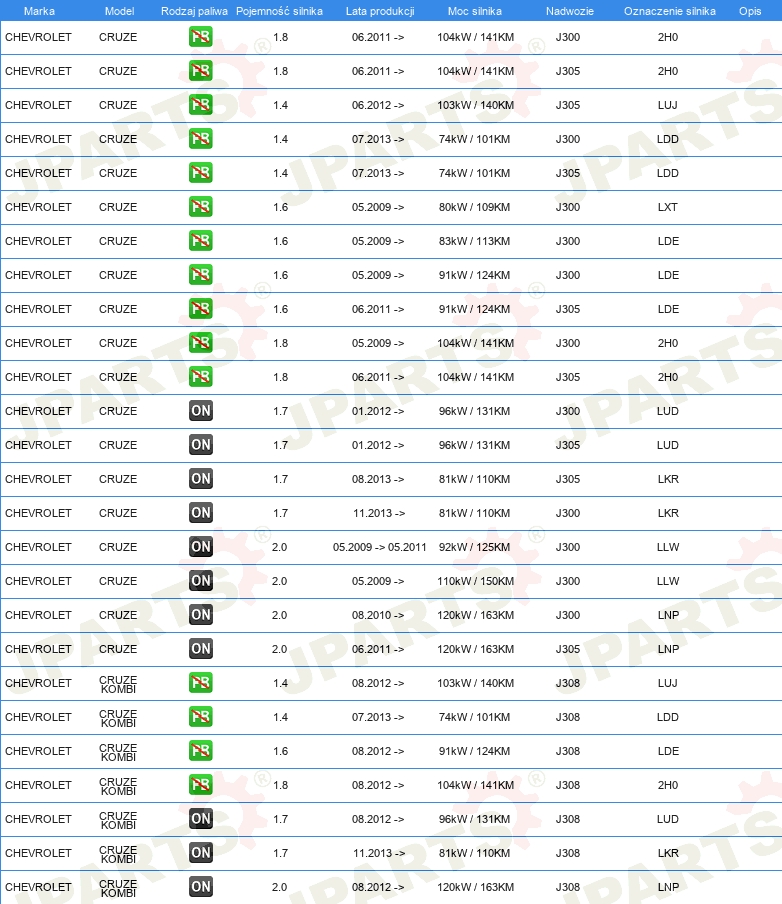Click the PB icon in the Cruze Kombi 1.6 LDE row
782x904 pixels.
tap(201, 751)
